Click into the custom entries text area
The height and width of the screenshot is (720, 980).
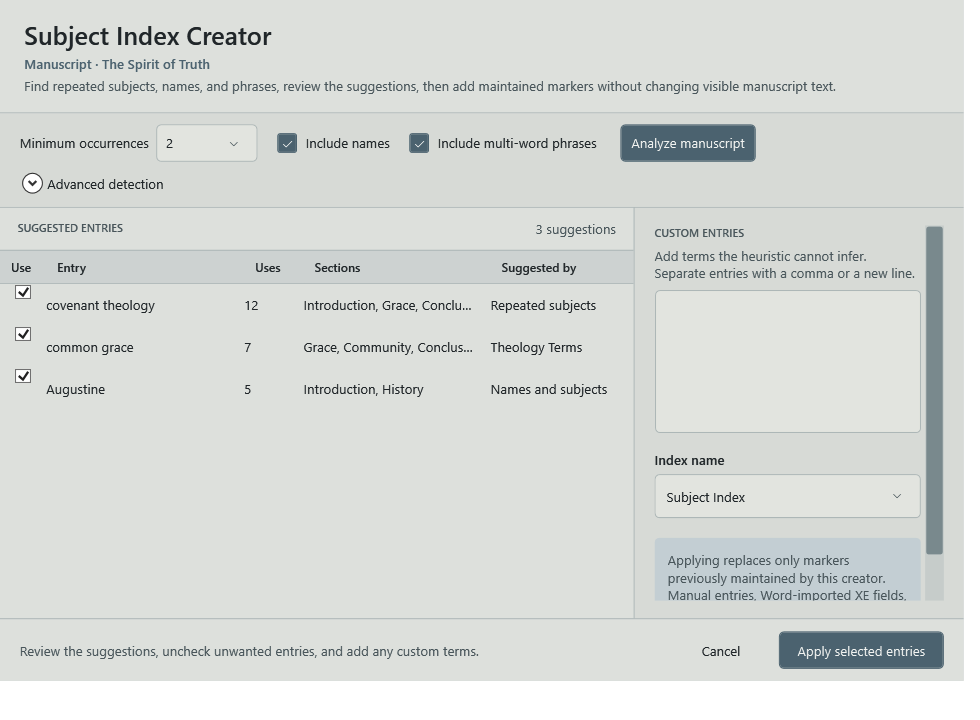(788, 361)
